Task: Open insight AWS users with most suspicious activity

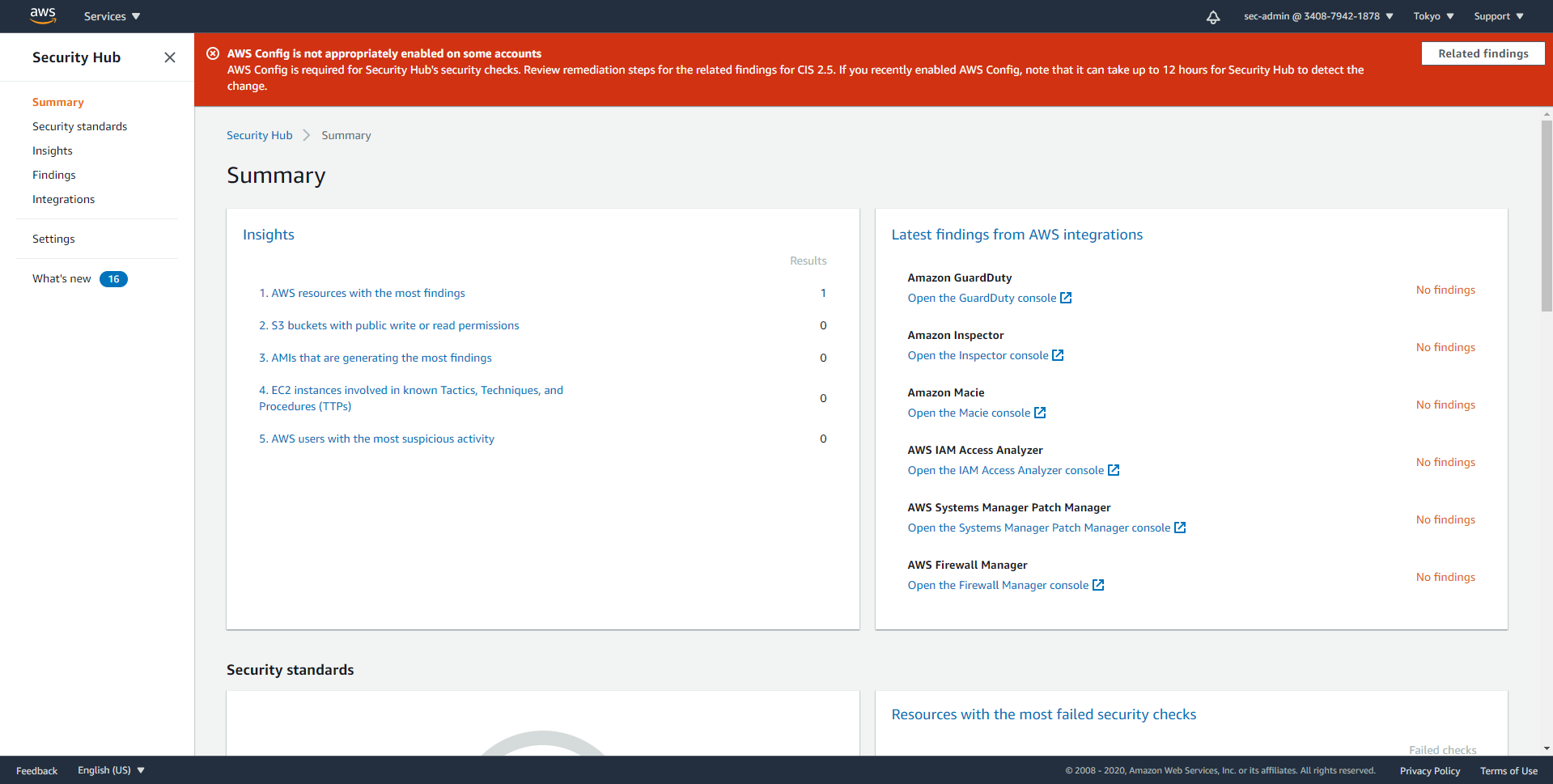Action: pos(376,439)
